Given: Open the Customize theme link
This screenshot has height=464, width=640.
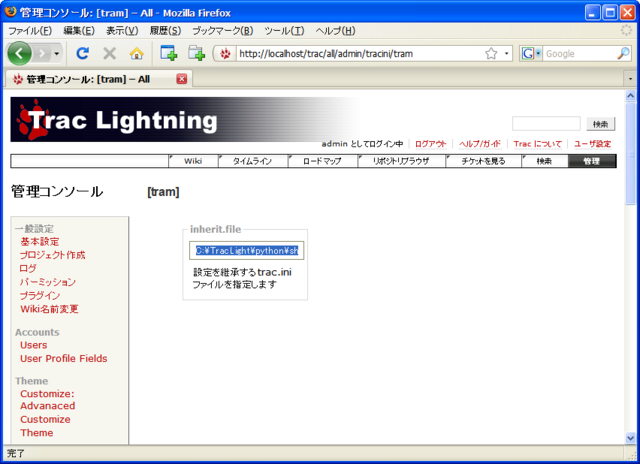Looking at the screenshot, I should click(x=45, y=419).
